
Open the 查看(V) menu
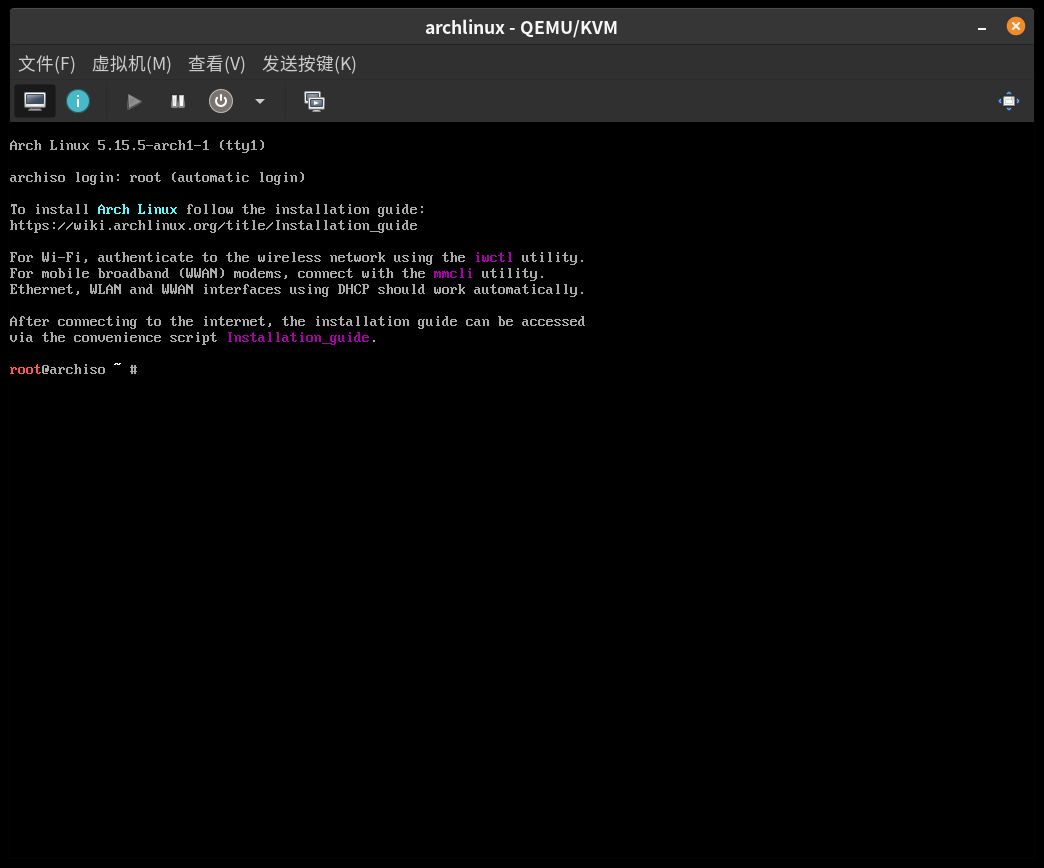coord(216,64)
